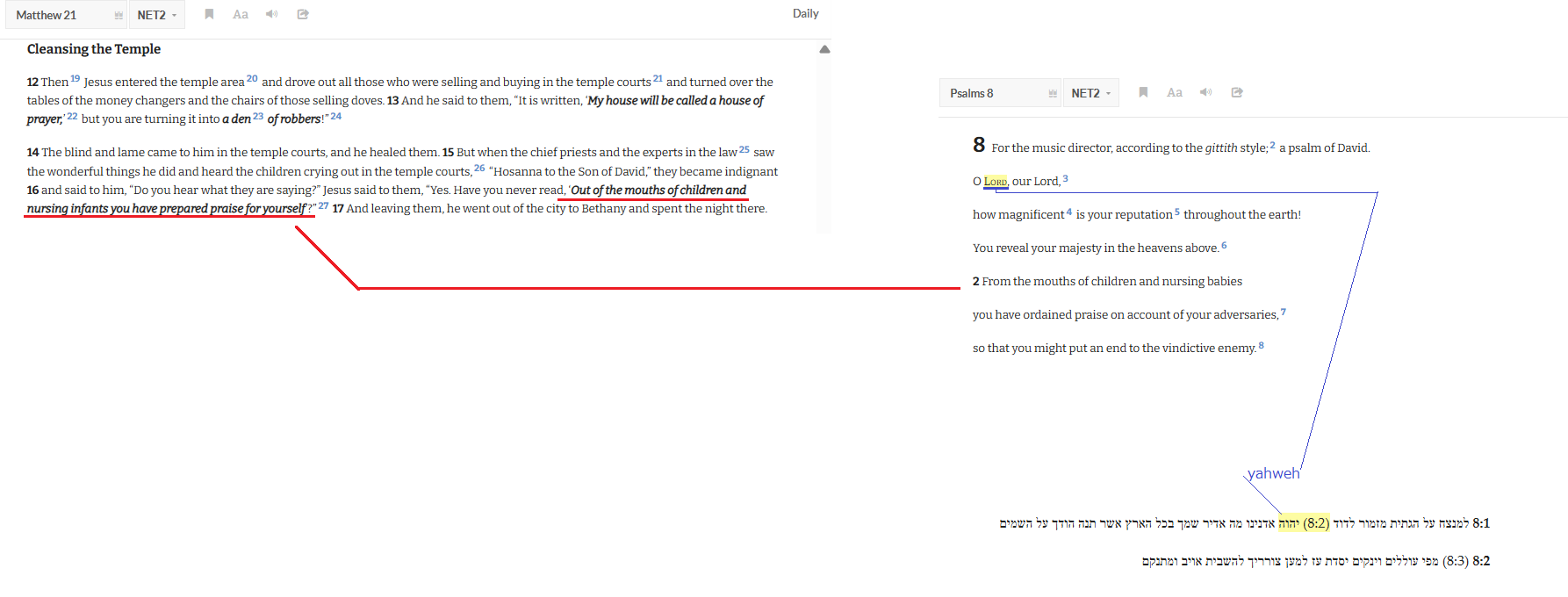This screenshot has width=1568, height=597.
Task: Click verse number 15 in Matthew
Action: coord(448,153)
